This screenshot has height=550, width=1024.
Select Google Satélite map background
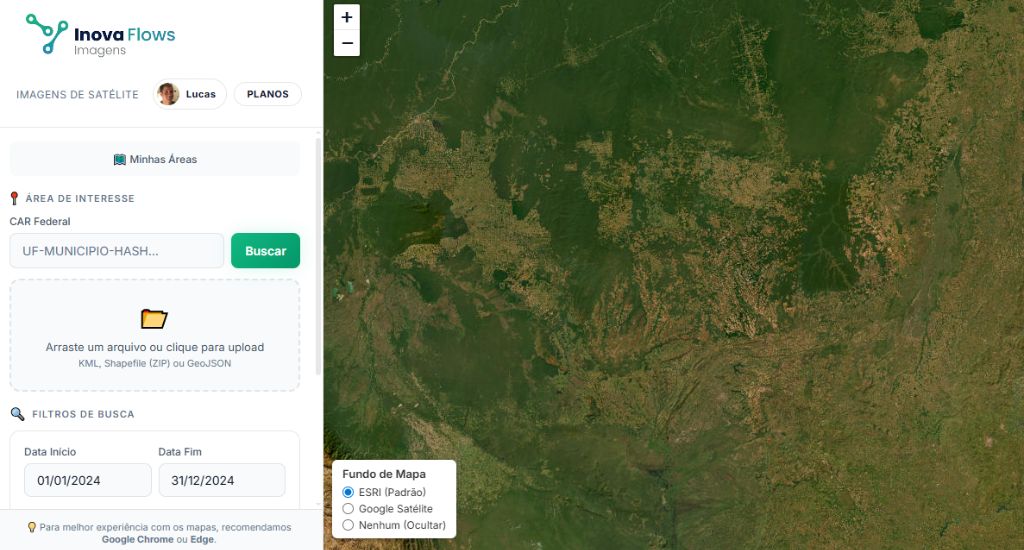(348, 509)
